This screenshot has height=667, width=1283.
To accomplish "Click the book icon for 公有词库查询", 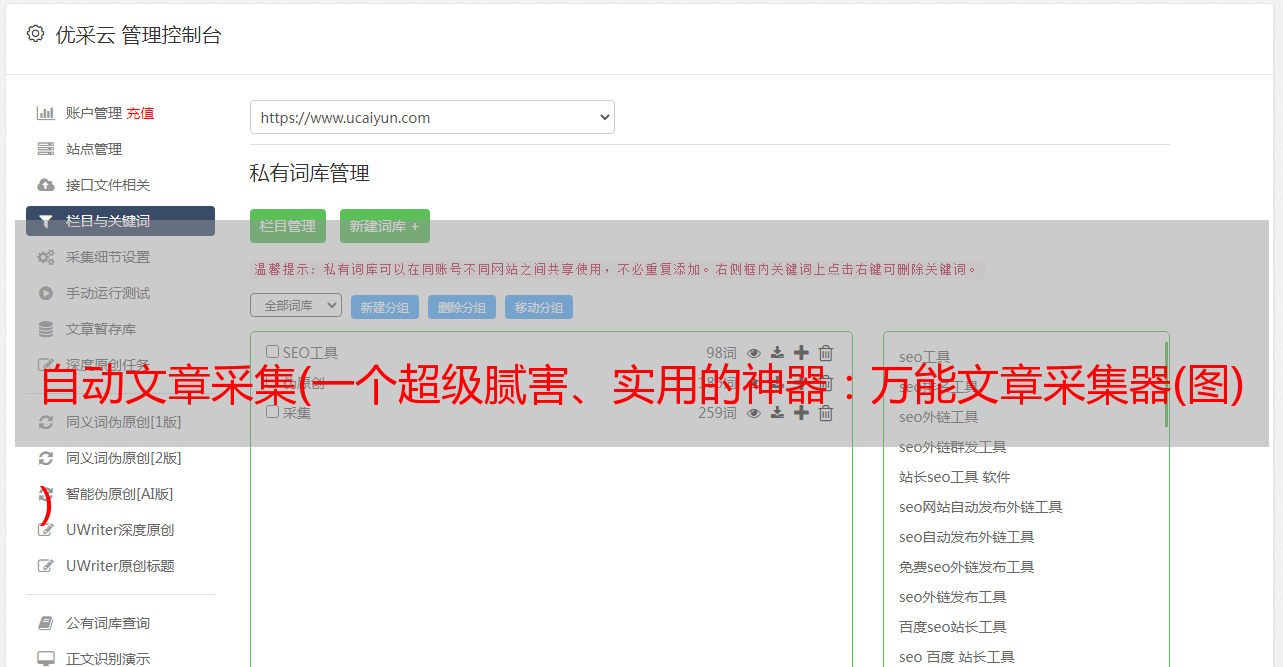I will click(x=45, y=623).
